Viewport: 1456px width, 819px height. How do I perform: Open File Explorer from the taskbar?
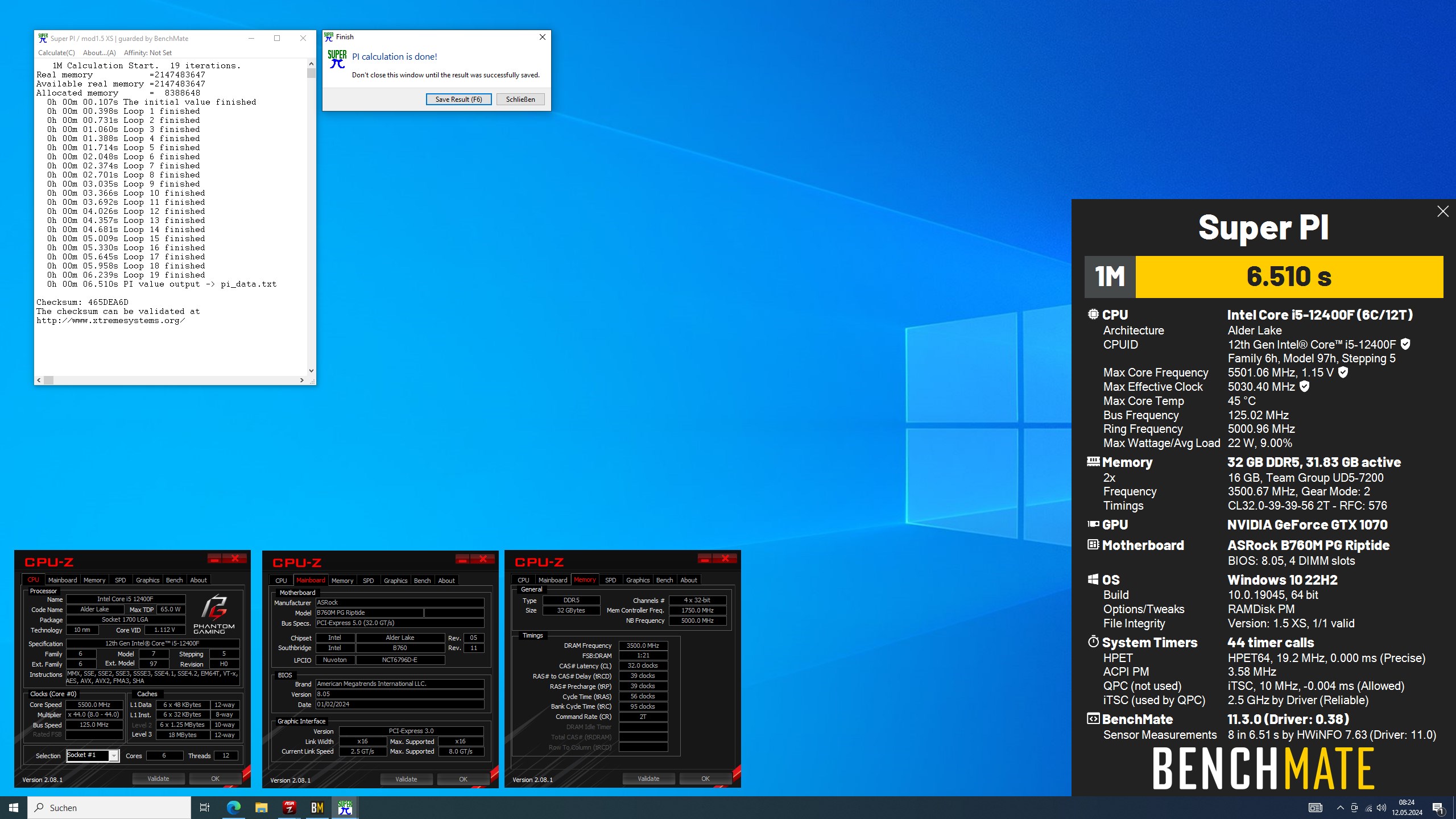coord(262,808)
